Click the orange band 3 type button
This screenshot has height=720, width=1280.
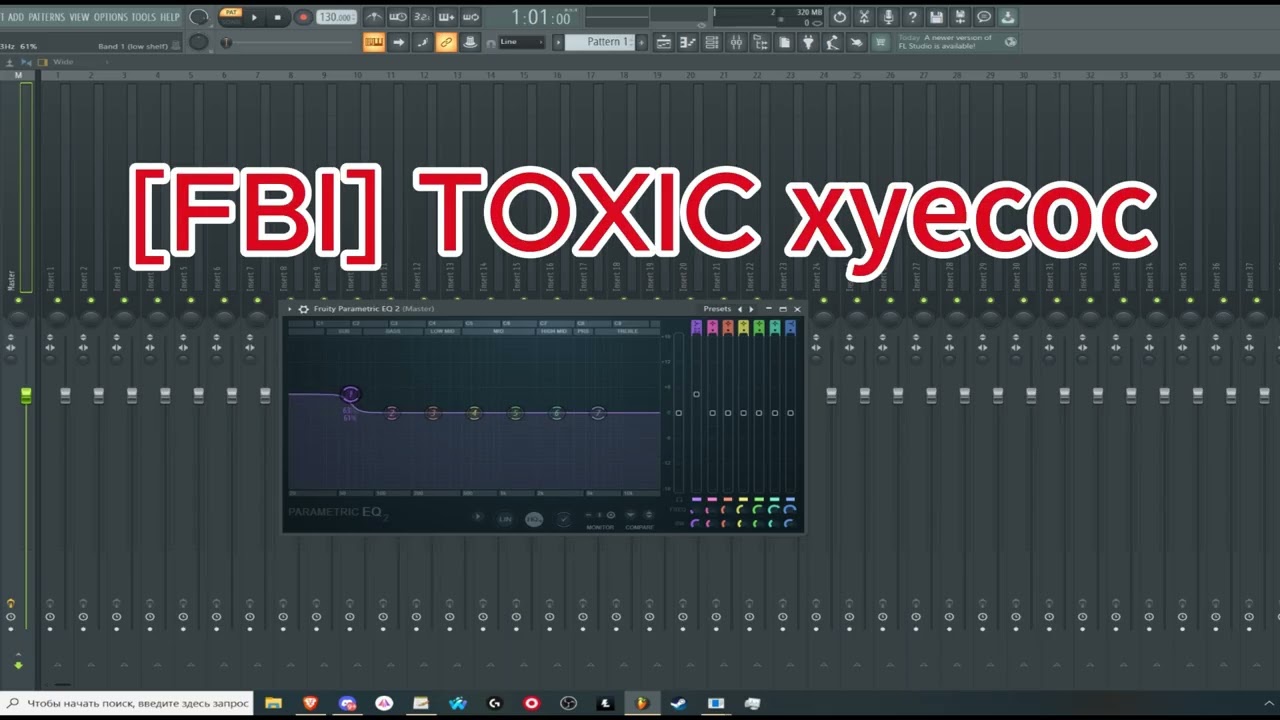tap(727, 327)
